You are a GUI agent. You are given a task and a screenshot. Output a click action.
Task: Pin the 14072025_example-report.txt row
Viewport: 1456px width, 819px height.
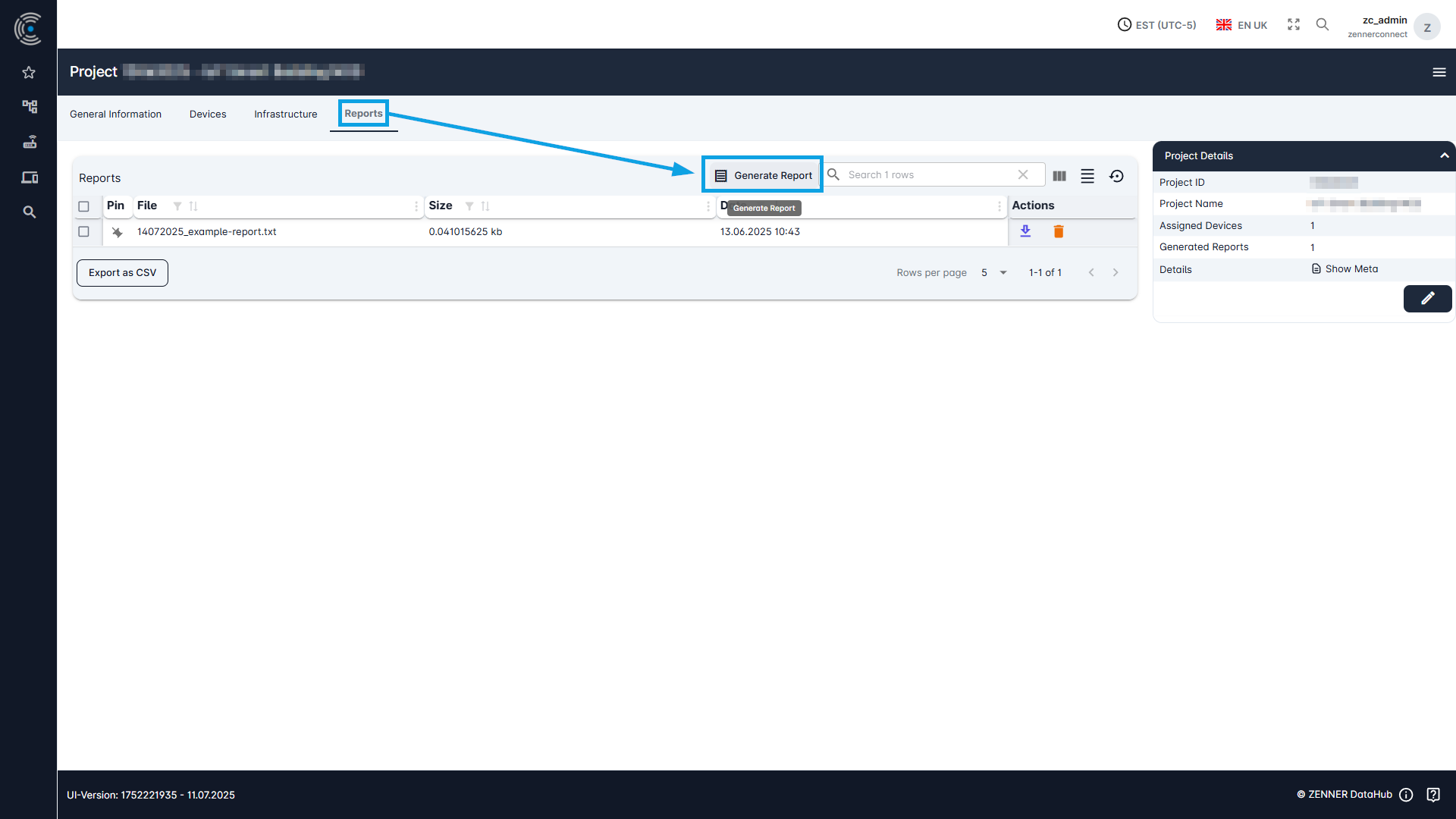coord(117,232)
